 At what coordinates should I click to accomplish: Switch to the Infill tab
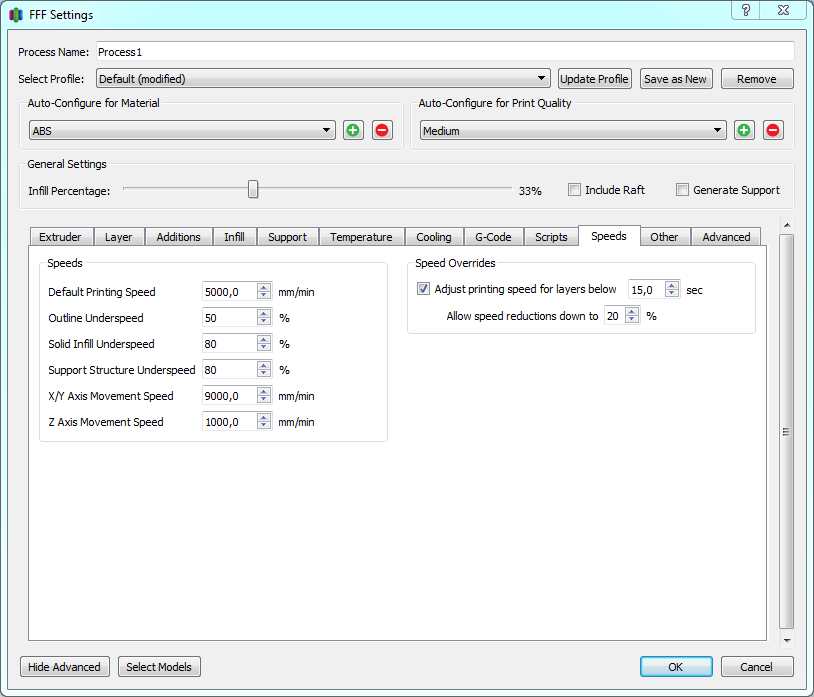(x=234, y=237)
